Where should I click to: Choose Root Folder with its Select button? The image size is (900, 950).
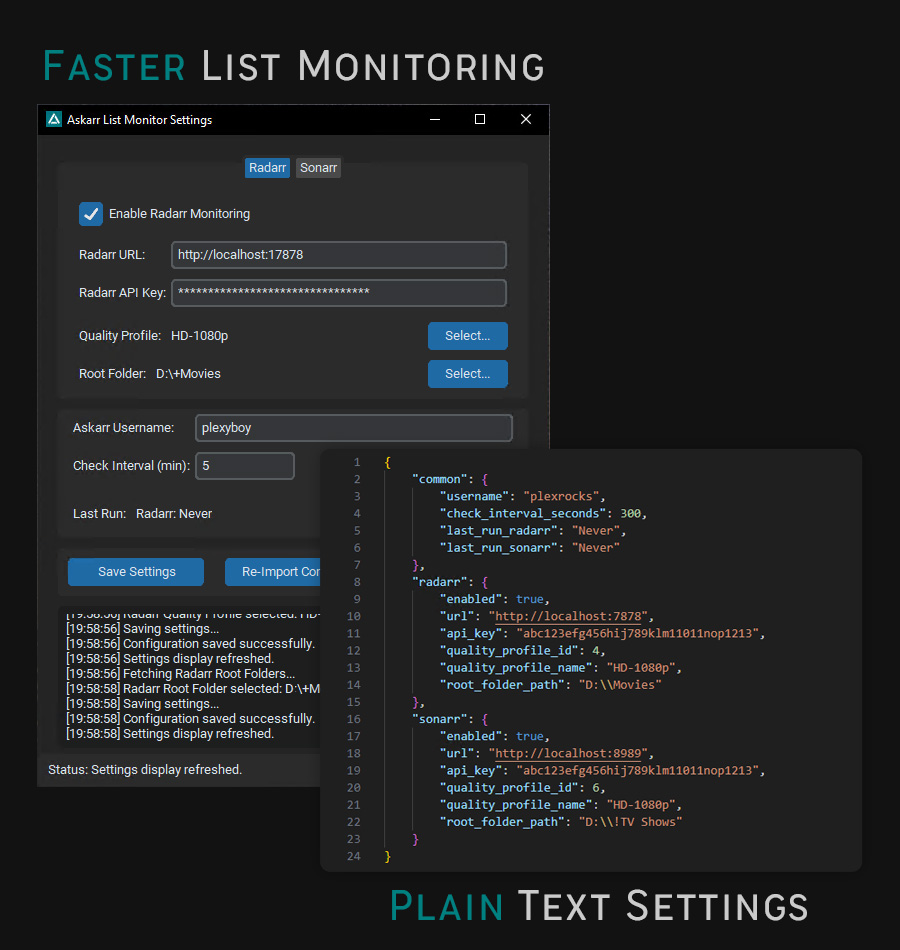(467, 374)
